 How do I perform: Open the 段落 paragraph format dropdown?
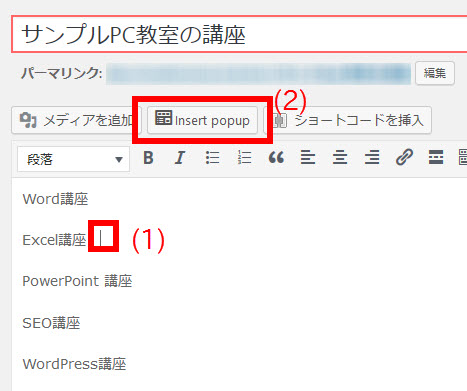(73, 159)
